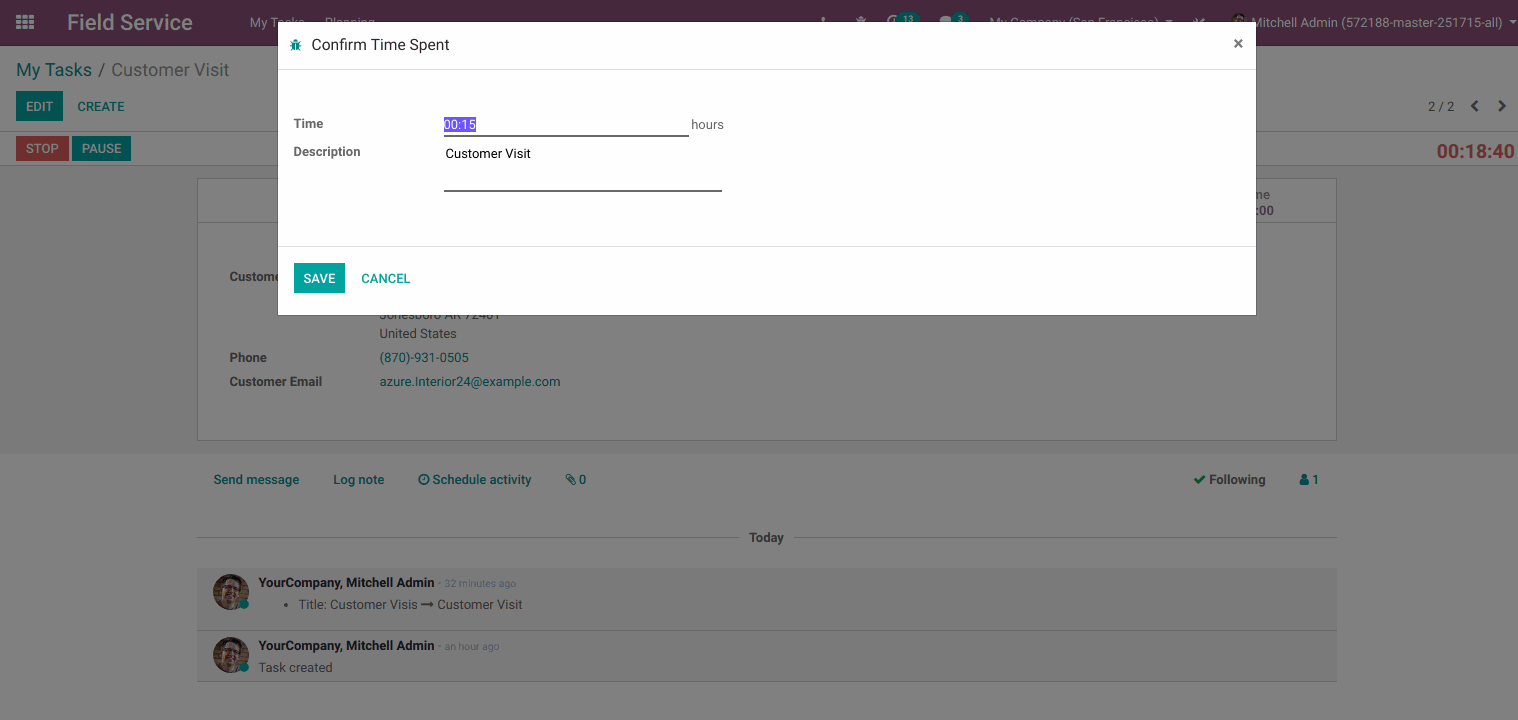The height and width of the screenshot is (720, 1518).
Task: Open attachments via the paperclip icon
Action: pos(571,479)
